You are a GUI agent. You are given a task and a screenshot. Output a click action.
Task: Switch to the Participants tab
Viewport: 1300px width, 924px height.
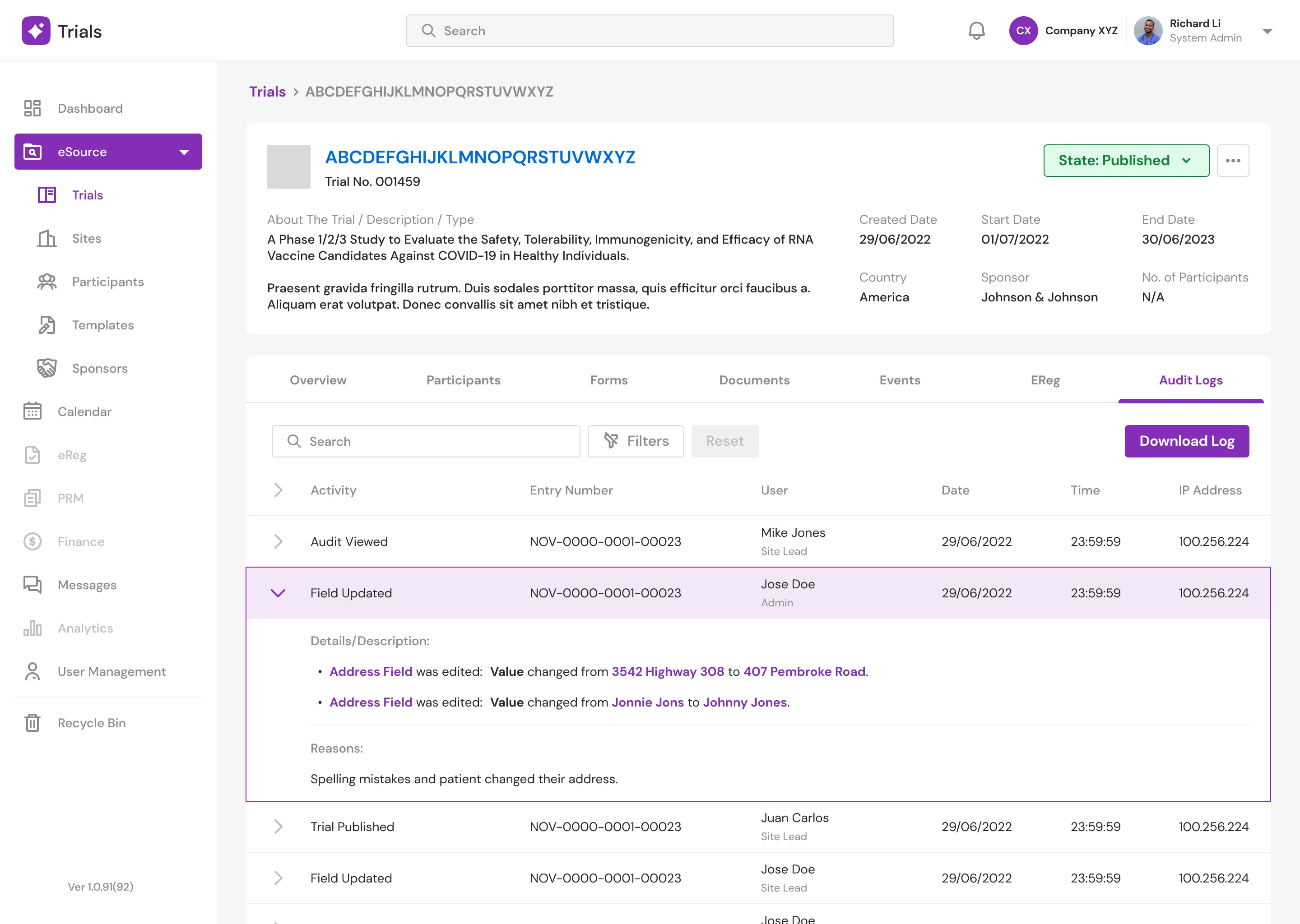463,380
